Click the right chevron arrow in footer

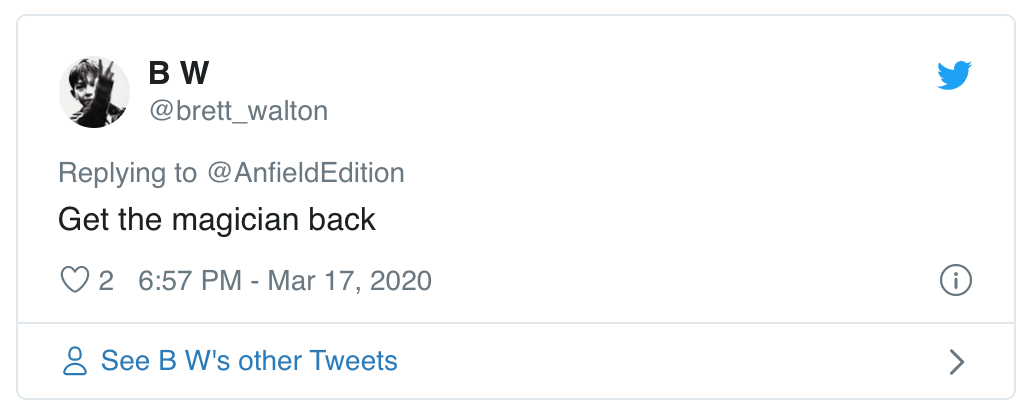tap(956, 361)
